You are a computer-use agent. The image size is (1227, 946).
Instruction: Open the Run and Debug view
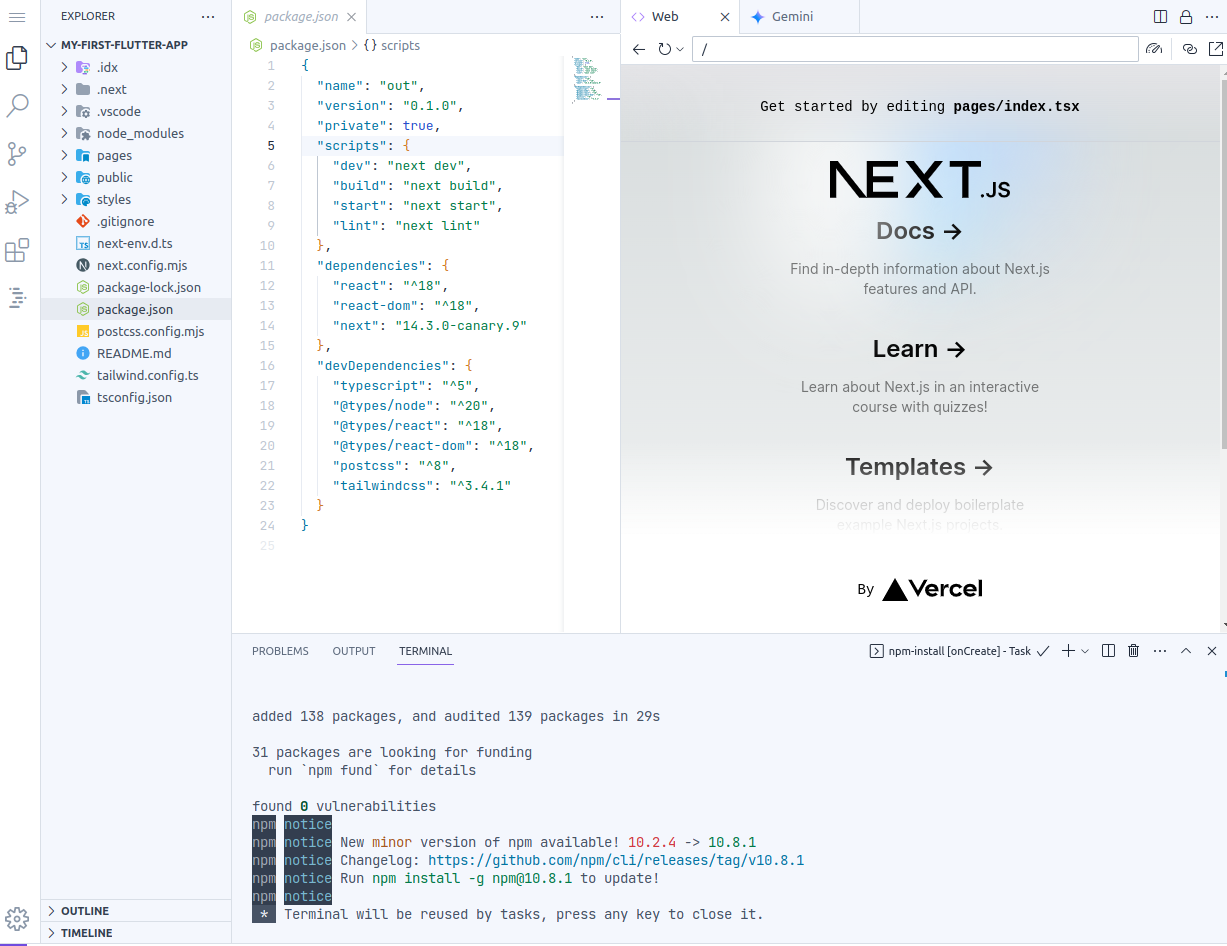17,201
